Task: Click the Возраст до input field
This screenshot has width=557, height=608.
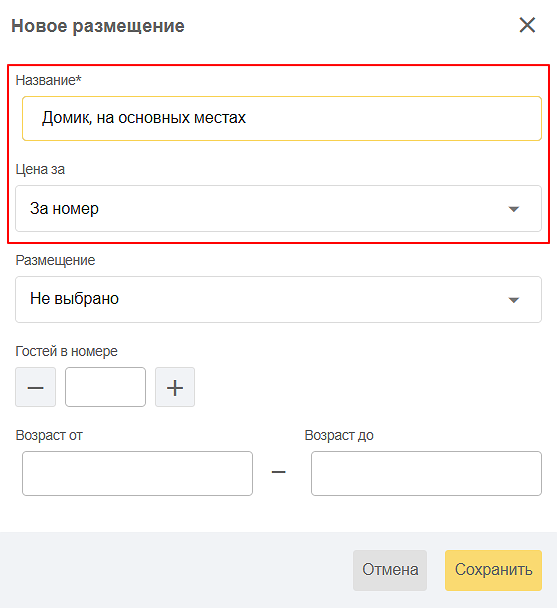Action: pyautogui.click(x=426, y=473)
